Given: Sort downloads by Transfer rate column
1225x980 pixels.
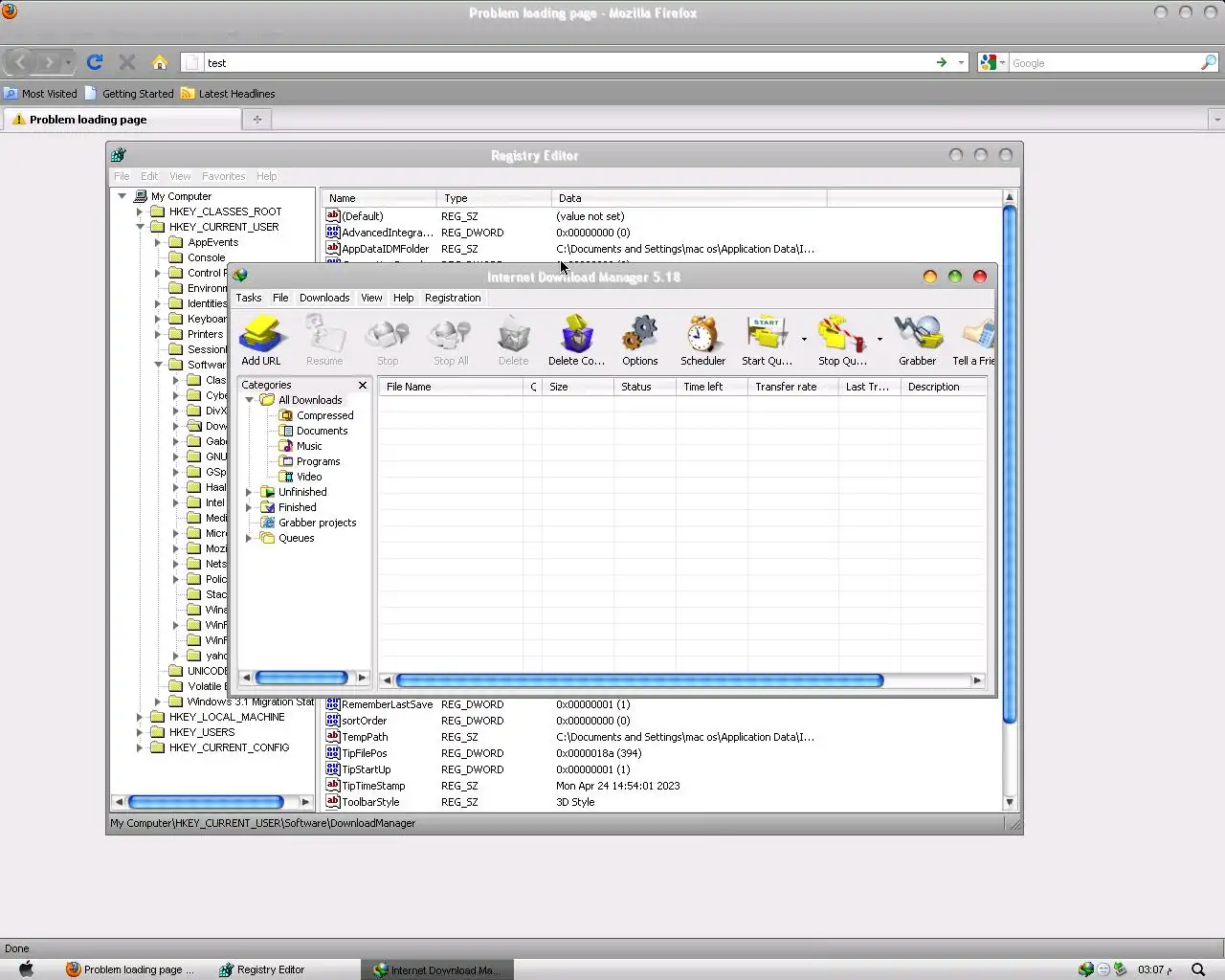Looking at the screenshot, I should pos(792,387).
